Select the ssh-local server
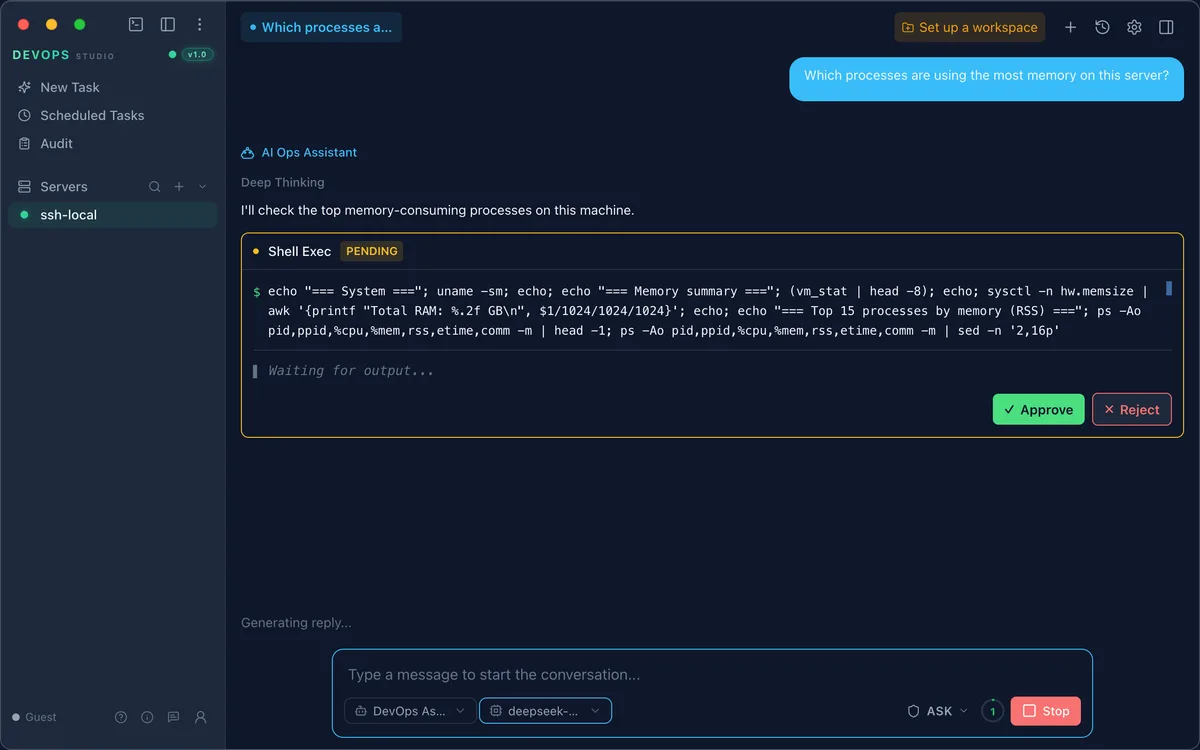This screenshot has height=750, width=1200. pos(112,215)
